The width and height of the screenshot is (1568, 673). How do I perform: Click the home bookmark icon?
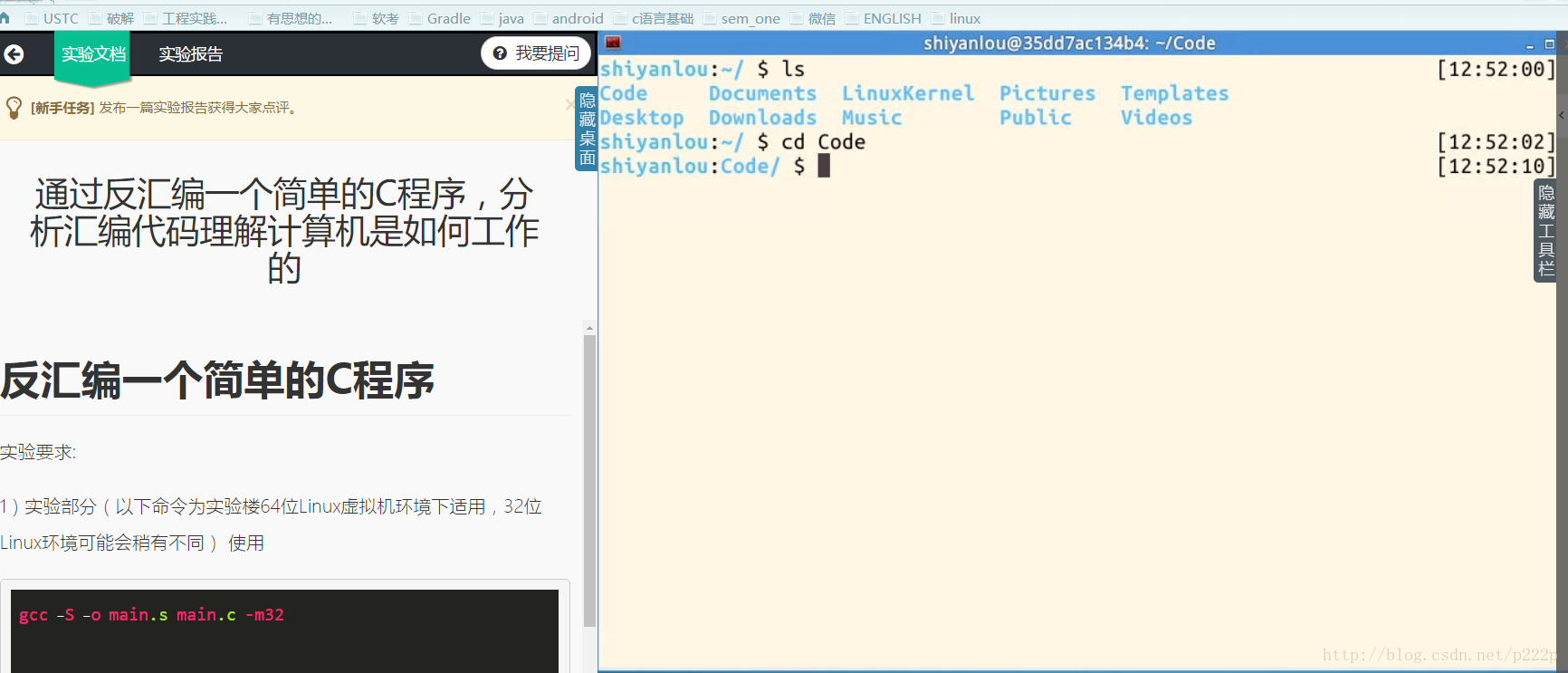(5, 18)
